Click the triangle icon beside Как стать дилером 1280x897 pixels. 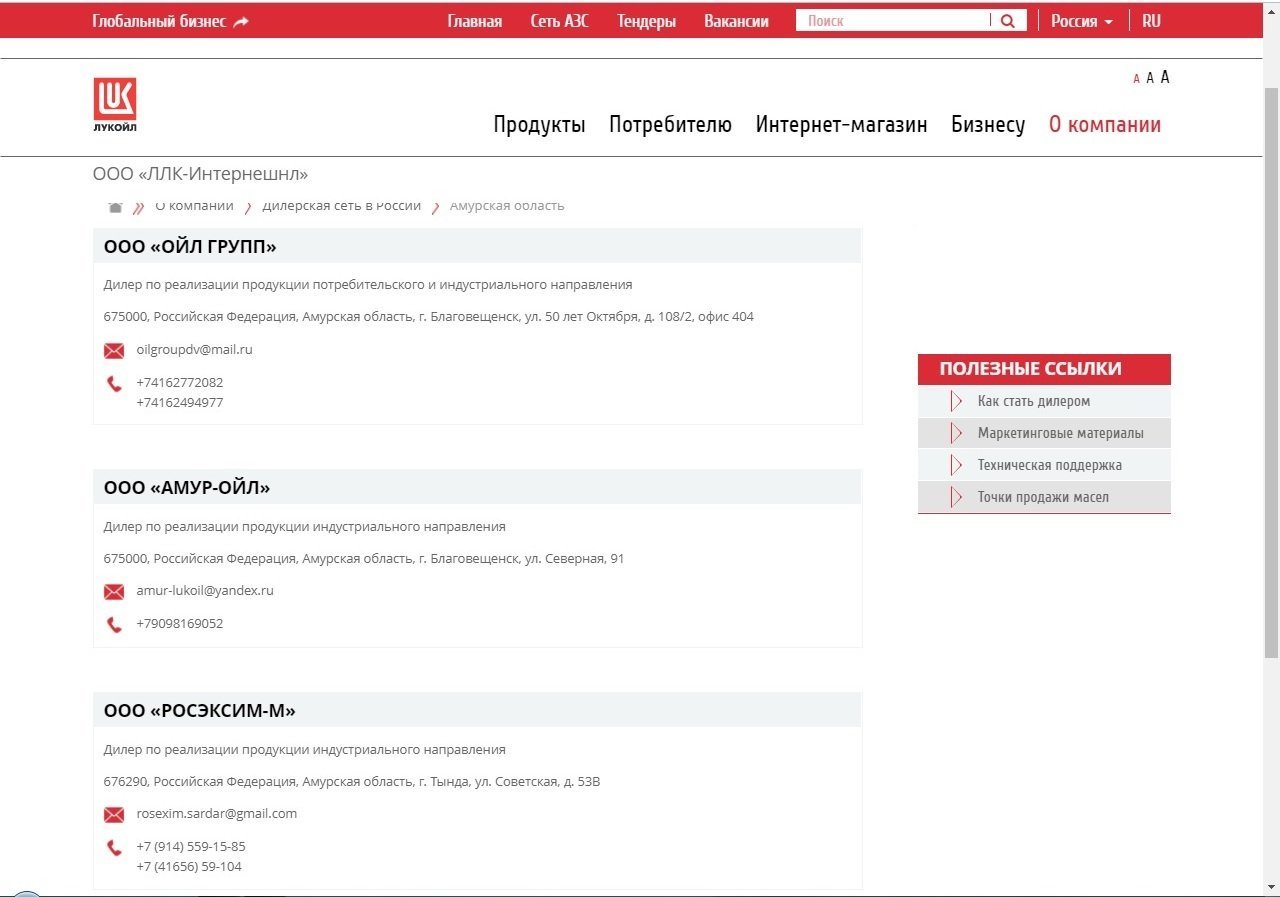coord(956,401)
